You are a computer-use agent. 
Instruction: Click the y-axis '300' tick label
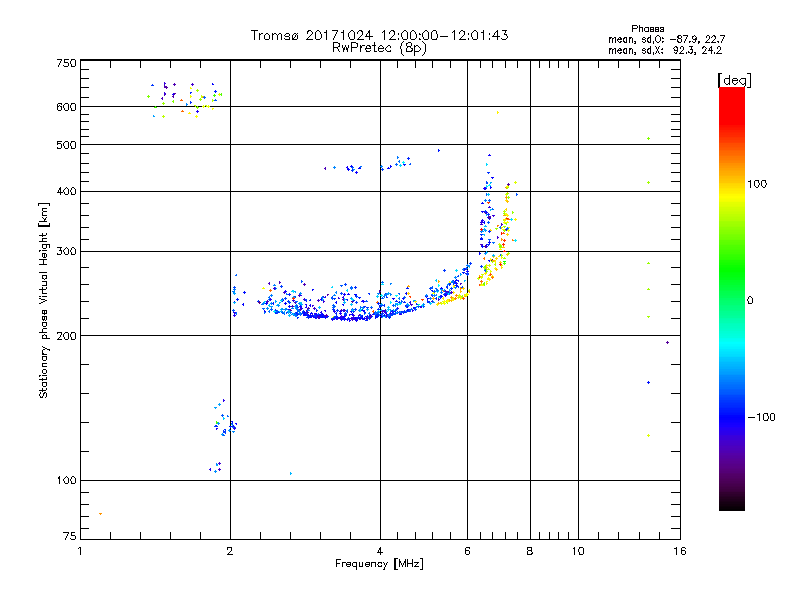[66, 252]
